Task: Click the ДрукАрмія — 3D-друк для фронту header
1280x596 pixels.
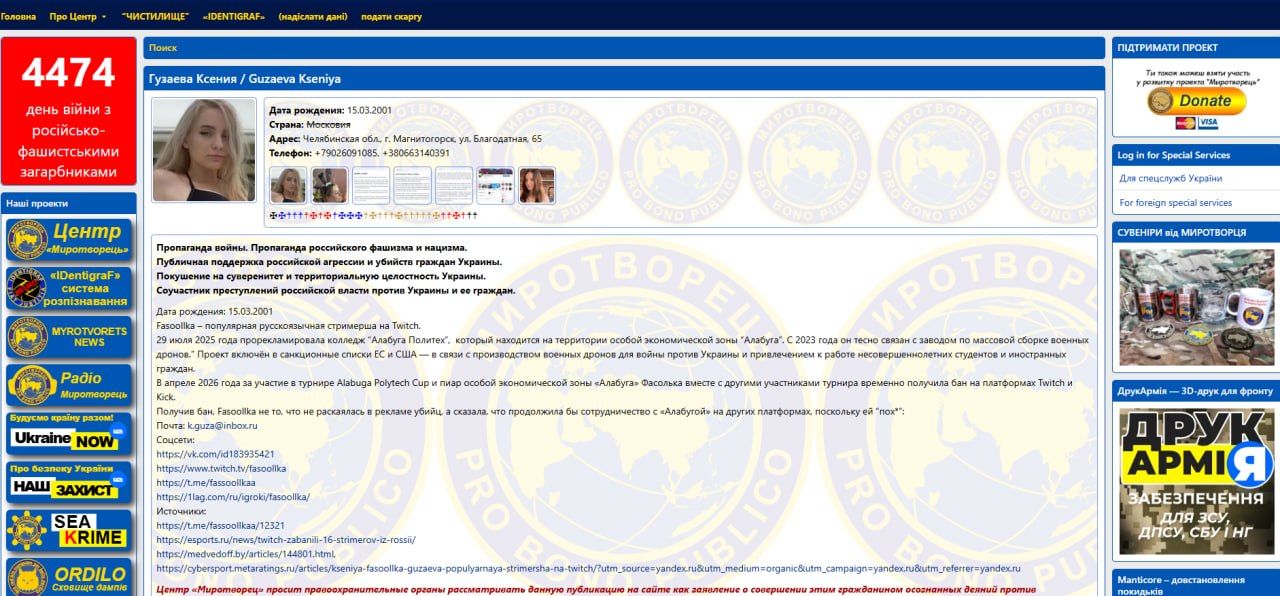Action: click(1196, 391)
